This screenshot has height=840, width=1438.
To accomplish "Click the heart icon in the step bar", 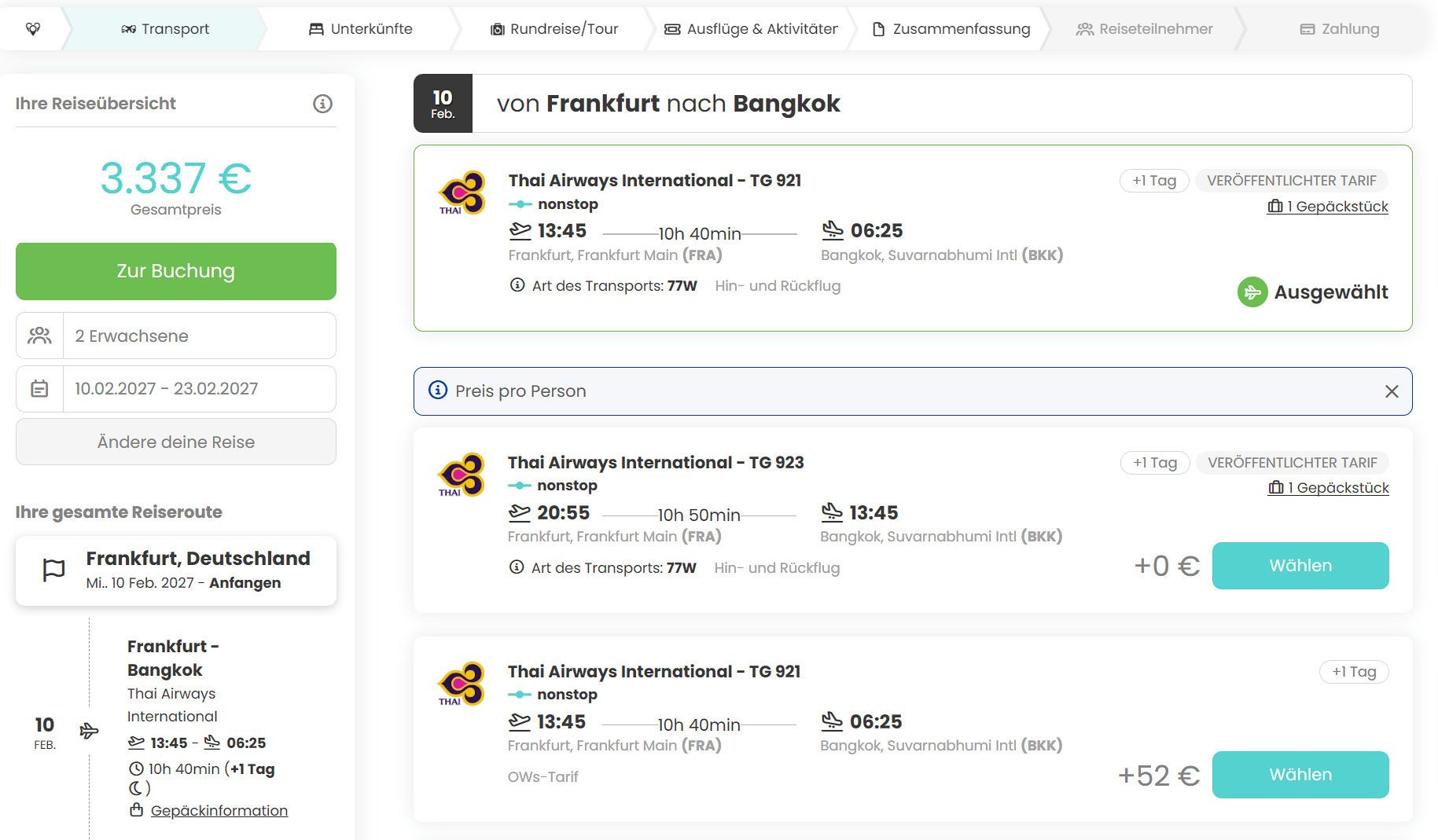I will tap(33, 29).
